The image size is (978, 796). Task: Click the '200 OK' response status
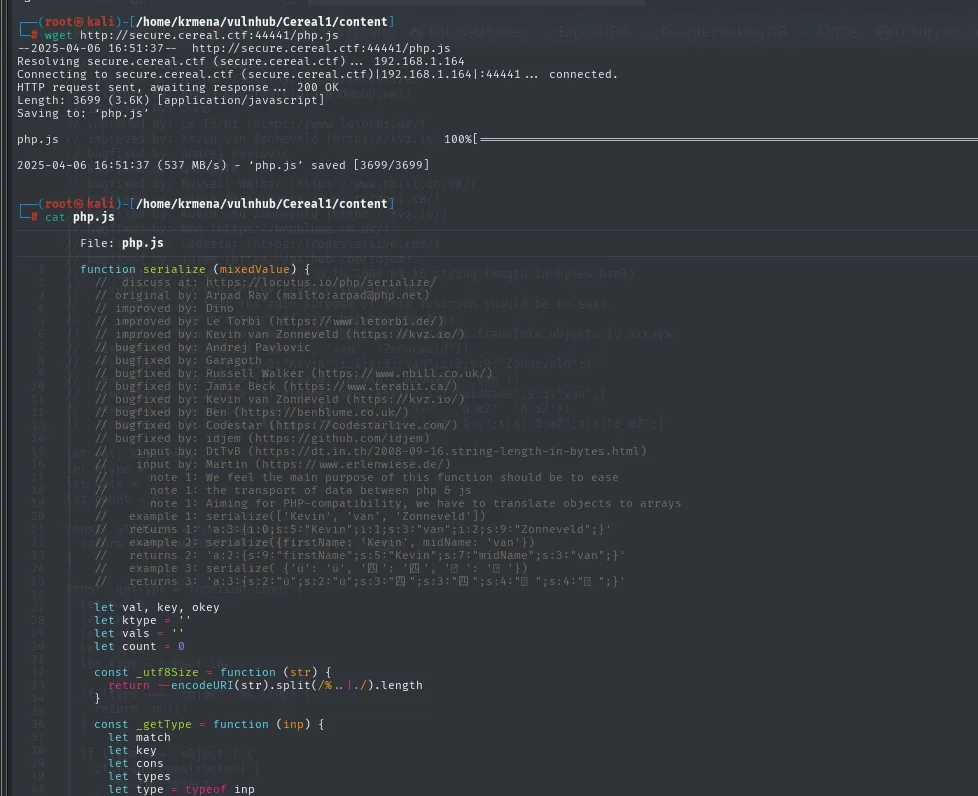(317, 87)
